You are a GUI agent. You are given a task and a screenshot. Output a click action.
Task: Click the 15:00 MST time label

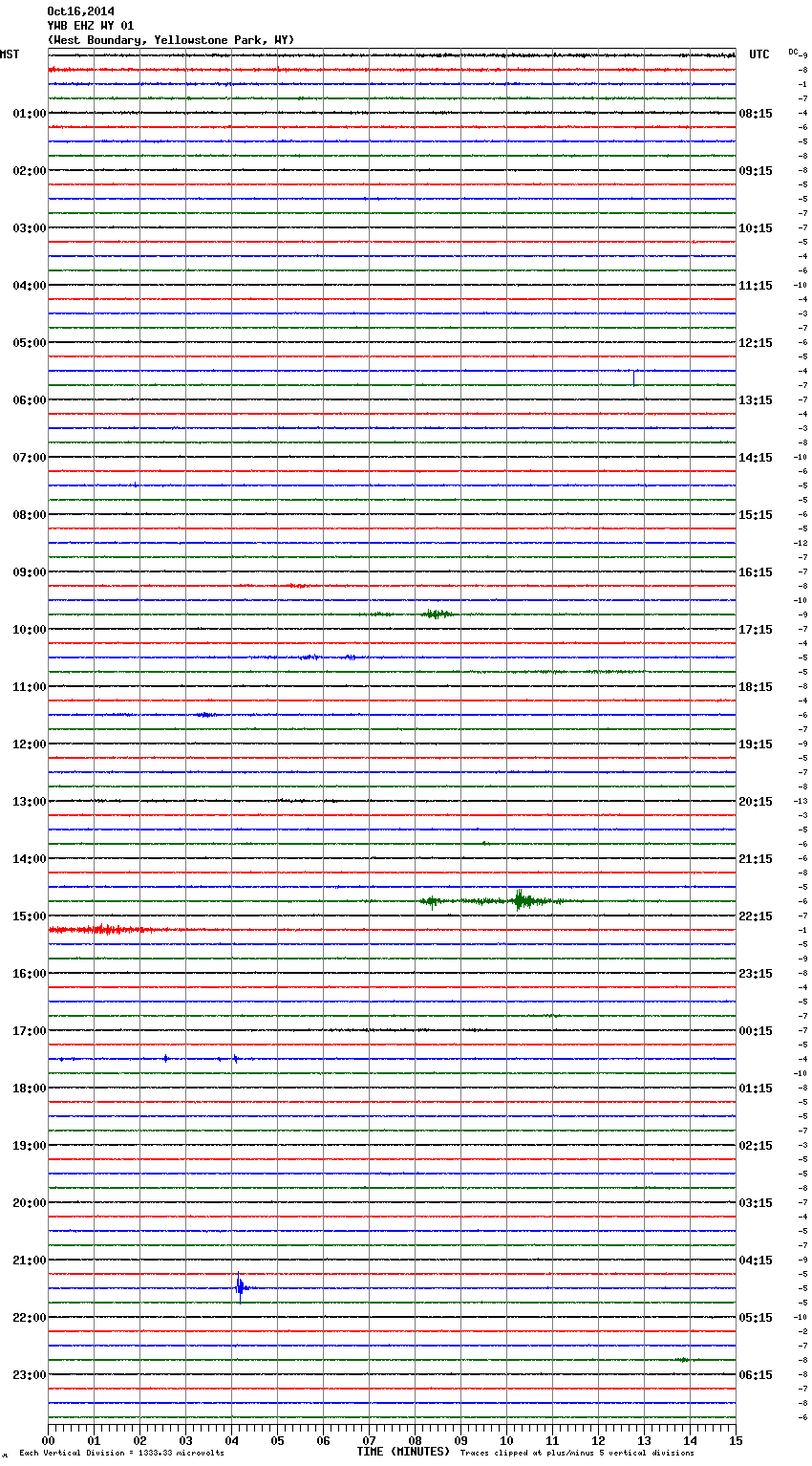(30, 916)
